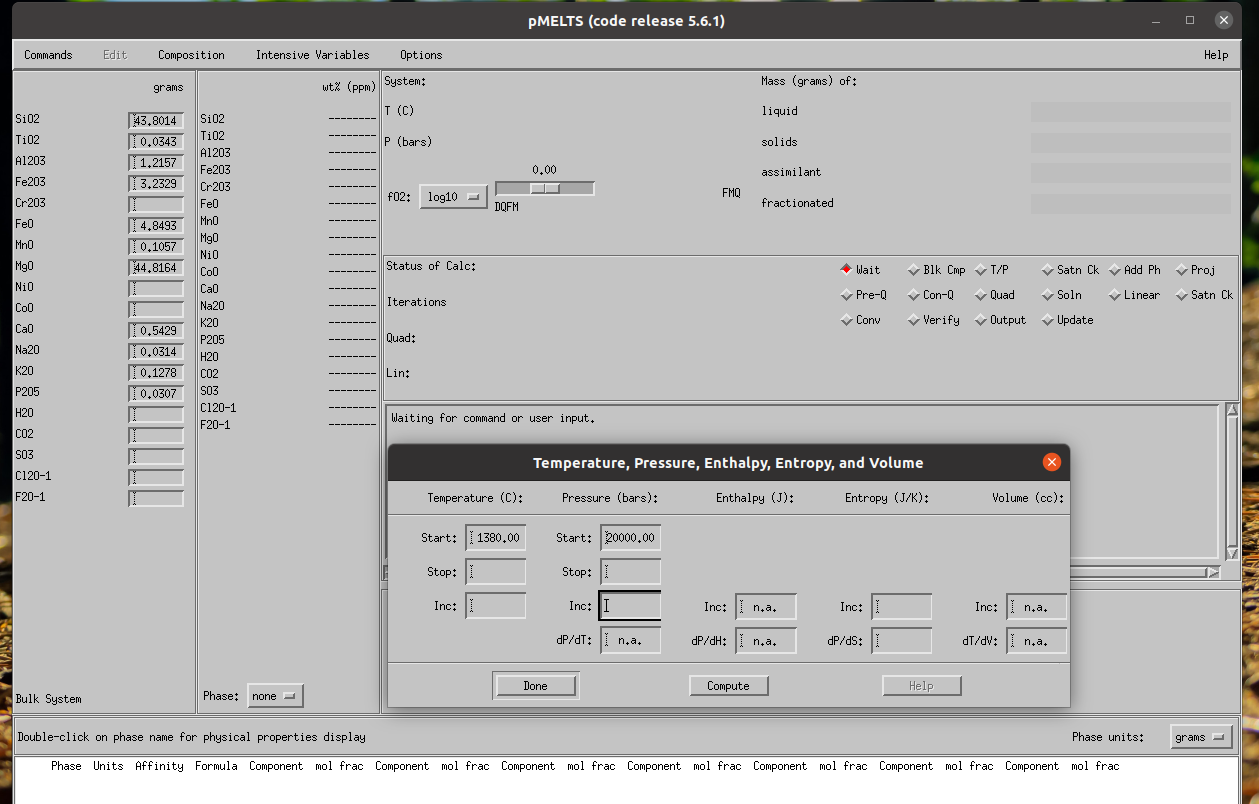Close the Temperature, Pressure dialog with orange X
Image resolution: width=1259 pixels, height=804 pixels.
(x=1051, y=462)
